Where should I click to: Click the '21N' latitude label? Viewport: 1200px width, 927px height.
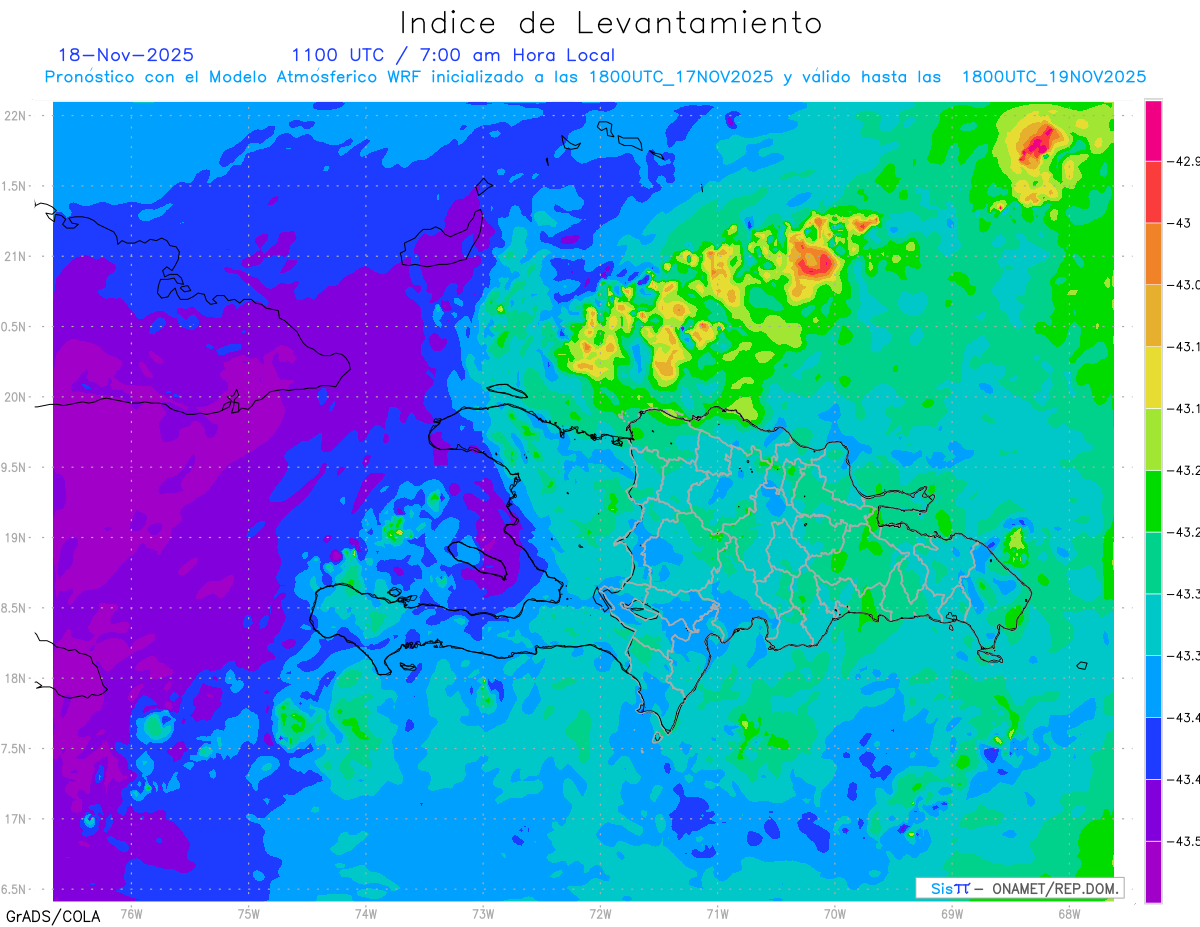tap(16, 256)
